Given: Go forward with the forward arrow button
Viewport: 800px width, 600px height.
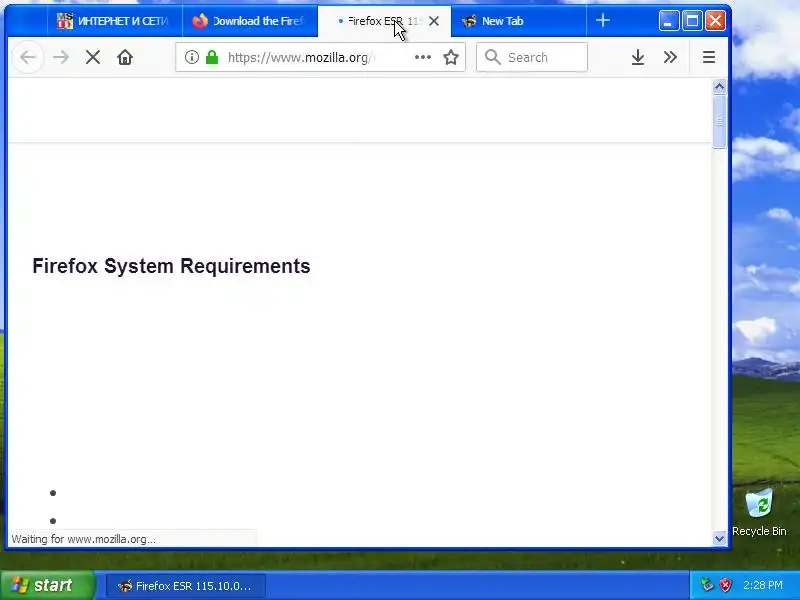Looking at the screenshot, I should [61, 57].
